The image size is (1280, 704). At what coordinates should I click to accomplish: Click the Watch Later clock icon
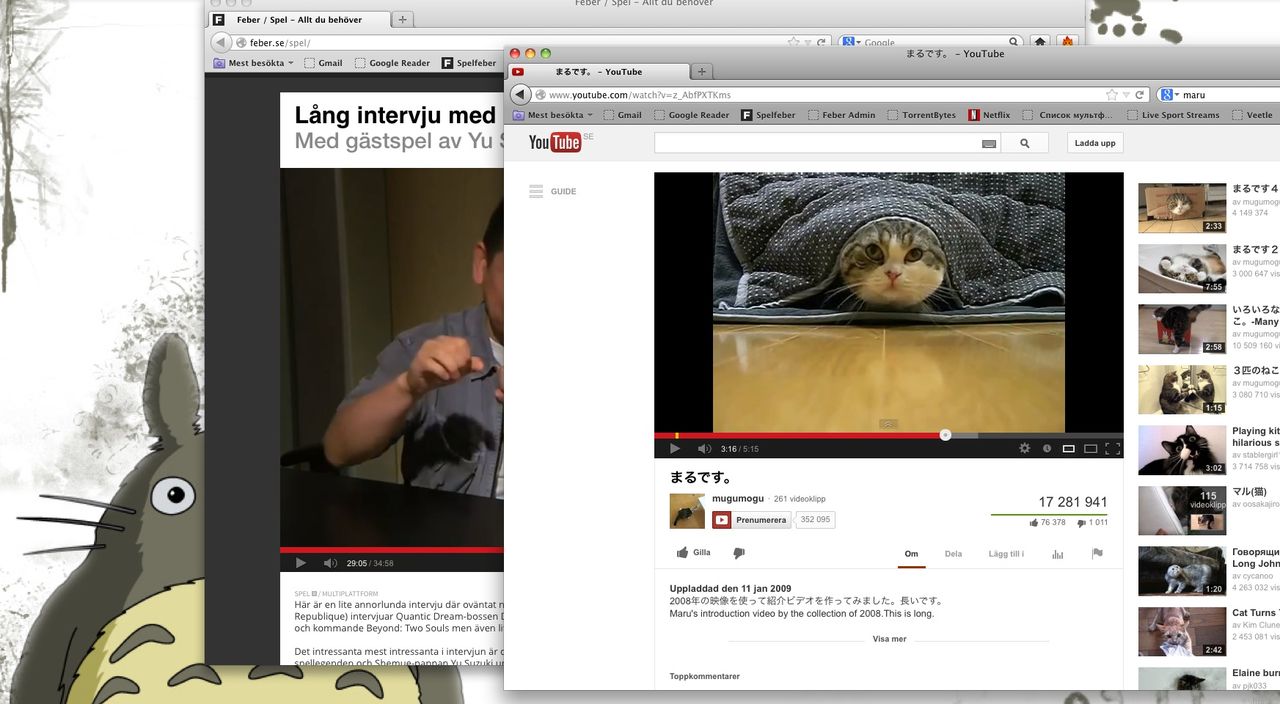tap(1046, 449)
